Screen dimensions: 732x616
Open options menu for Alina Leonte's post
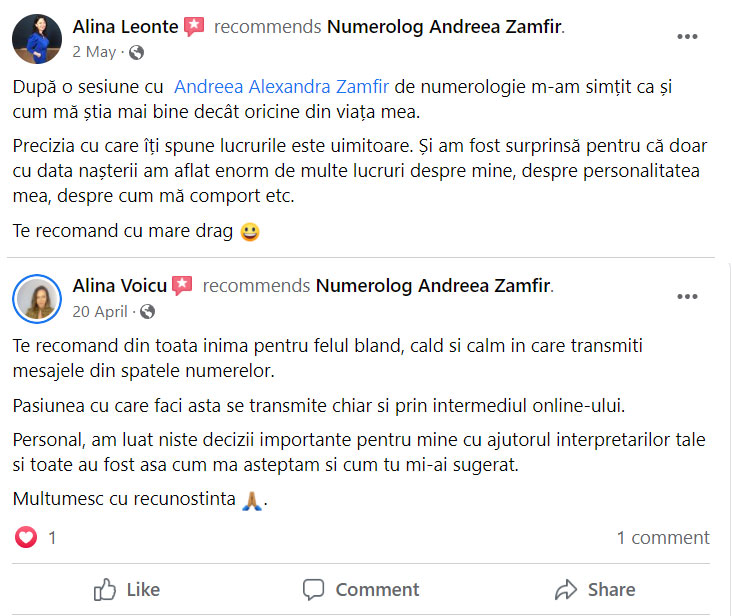click(687, 37)
